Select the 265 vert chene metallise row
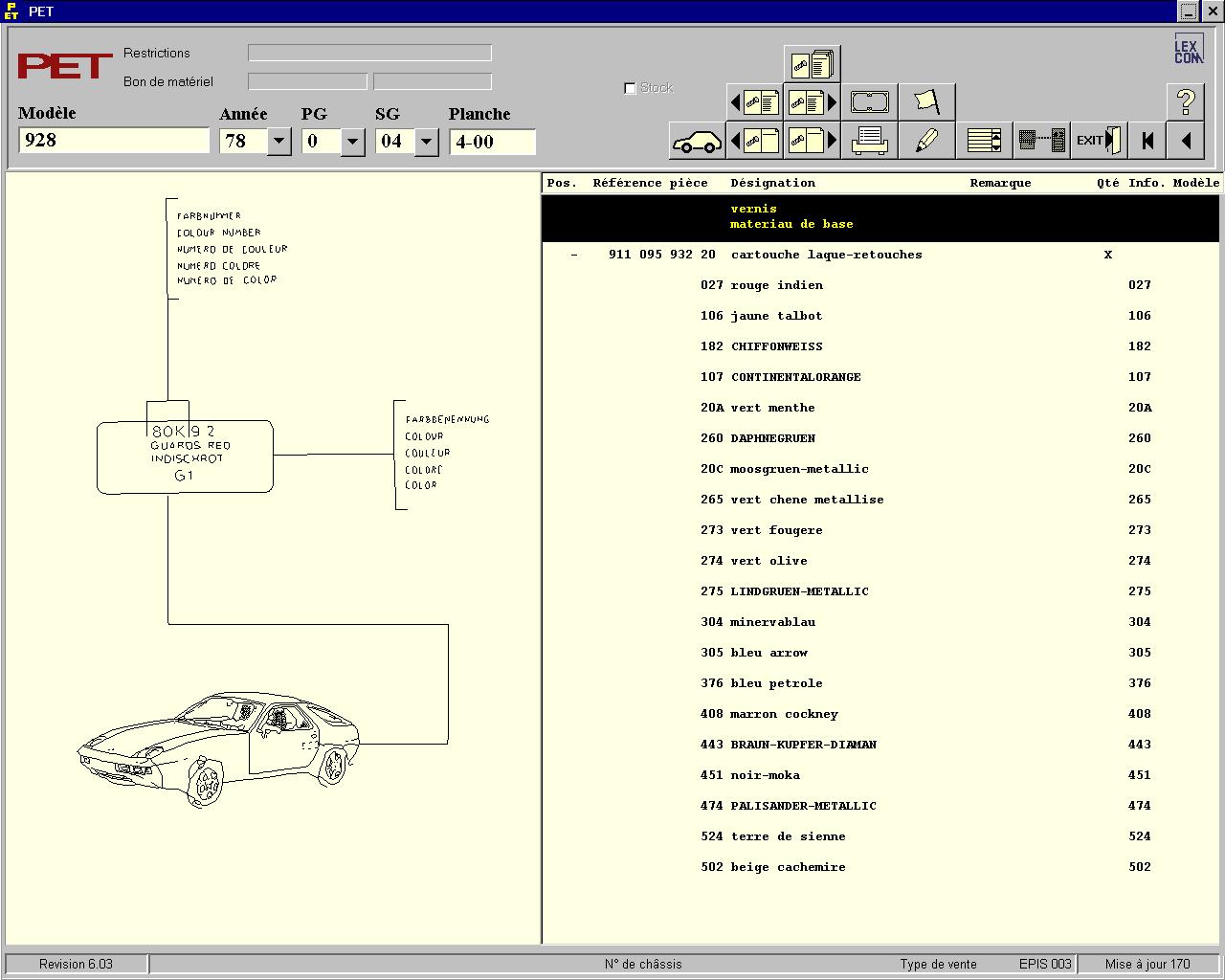 click(x=880, y=500)
